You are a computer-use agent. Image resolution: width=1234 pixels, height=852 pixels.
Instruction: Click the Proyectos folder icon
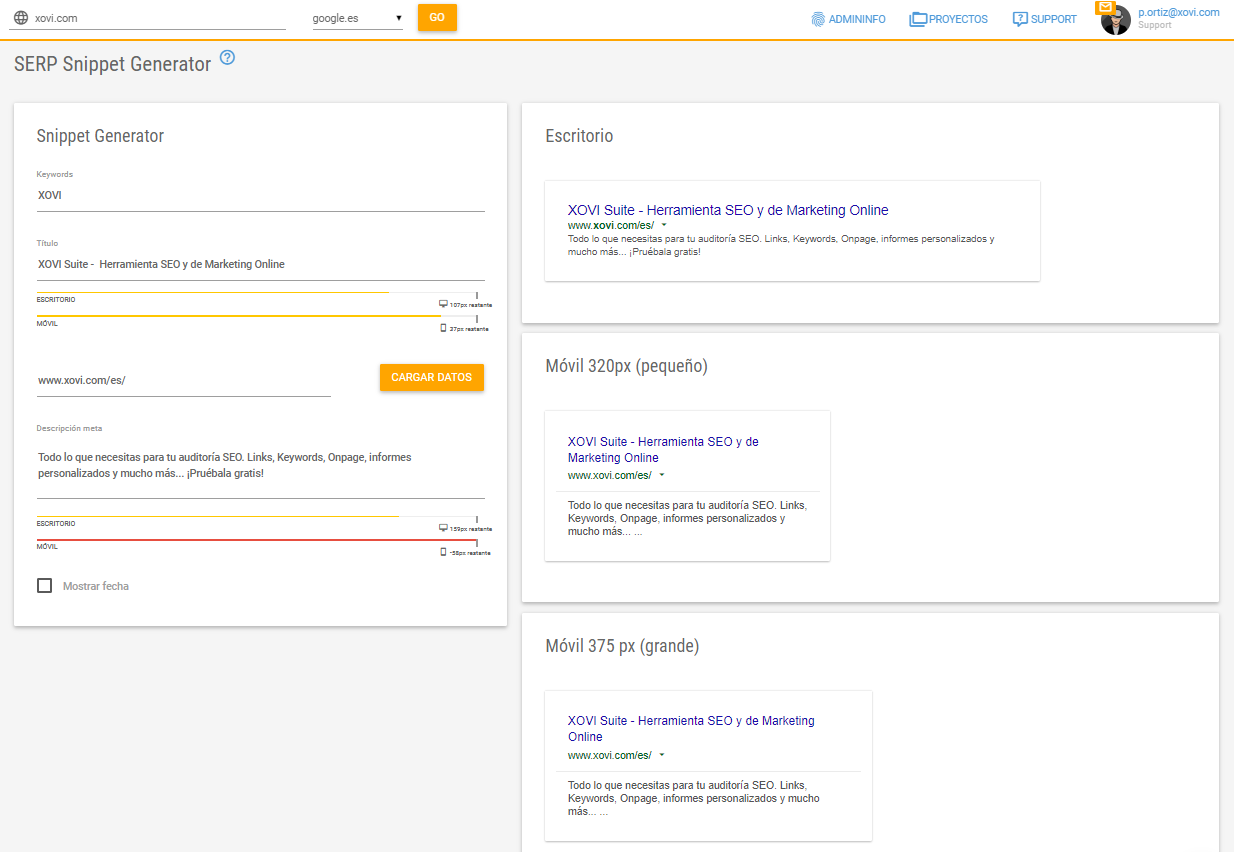(x=918, y=19)
